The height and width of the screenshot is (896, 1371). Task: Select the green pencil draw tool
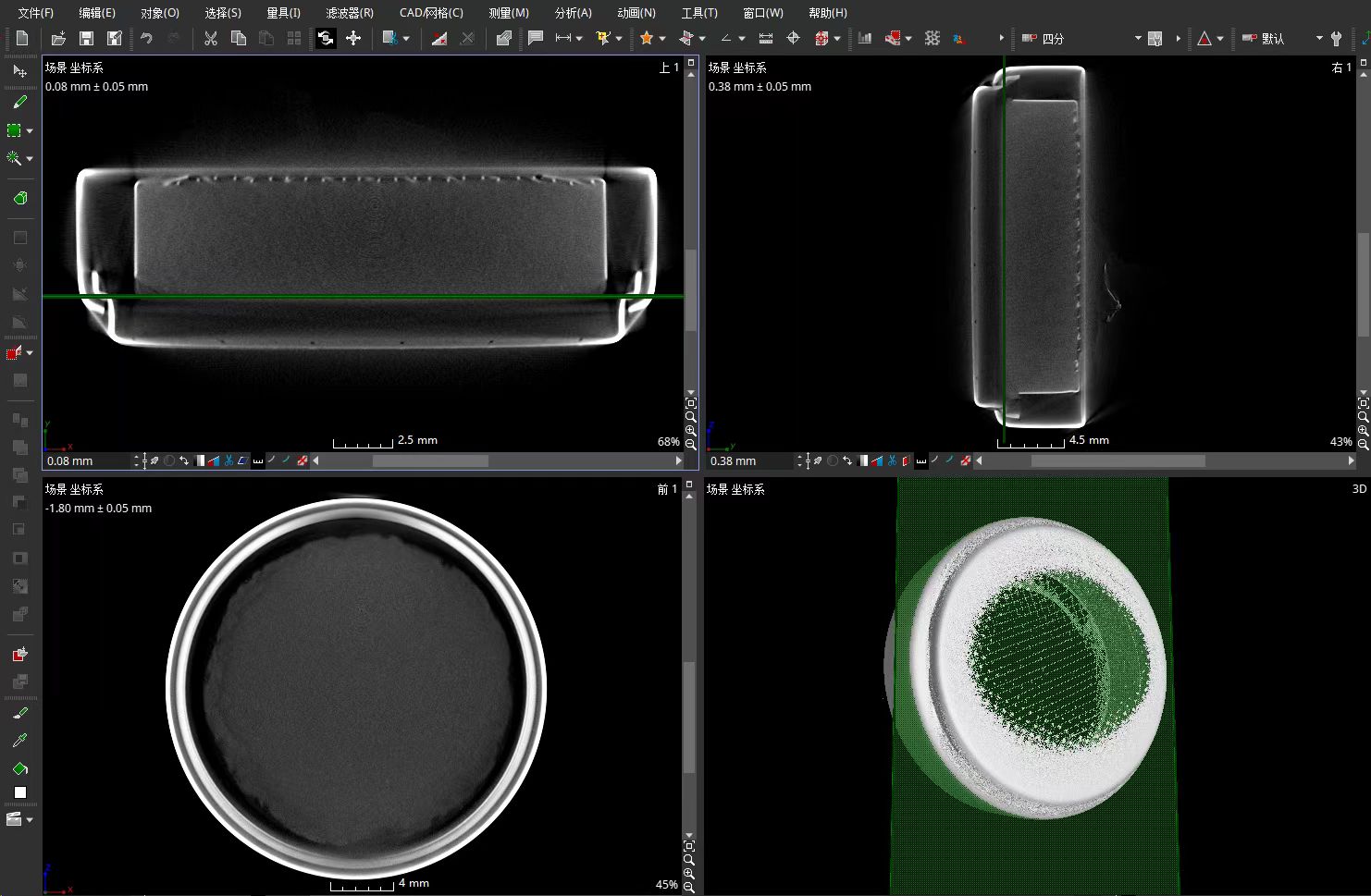coord(19,102)
